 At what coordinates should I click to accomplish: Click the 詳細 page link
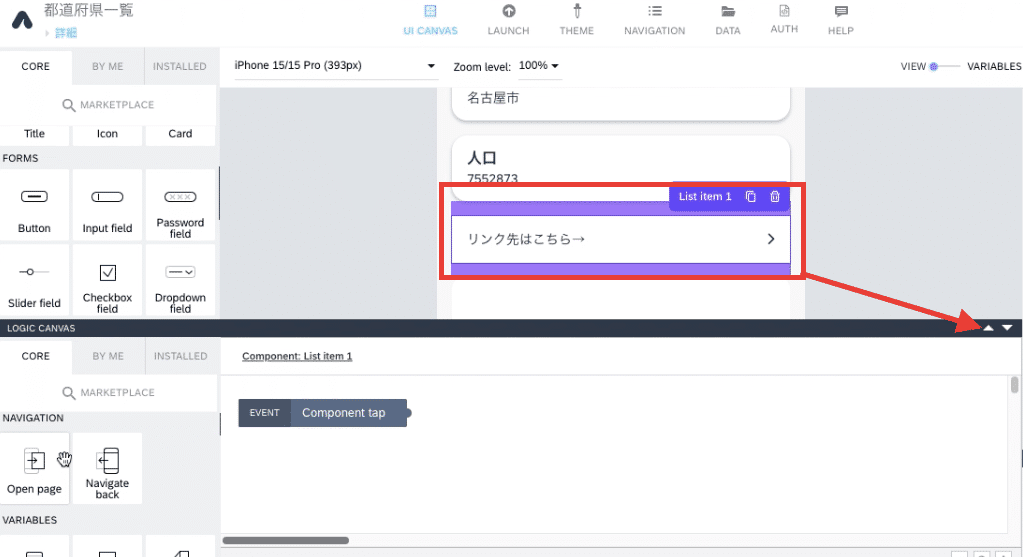(66, 33)
